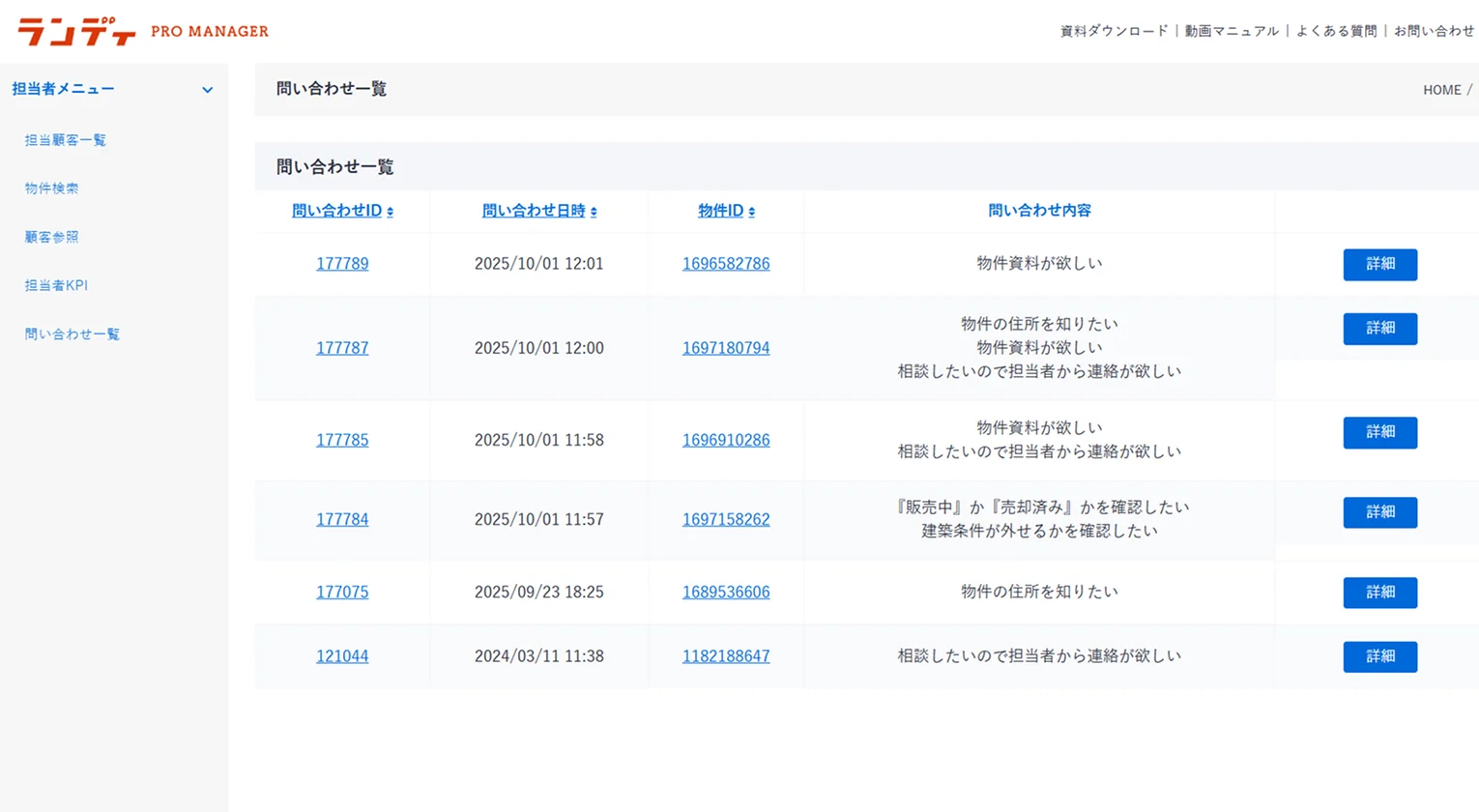This screenshot has width=1479, height=812.
Task: Sort by 問い合わせ日時 column
Action: pos(538,211)
